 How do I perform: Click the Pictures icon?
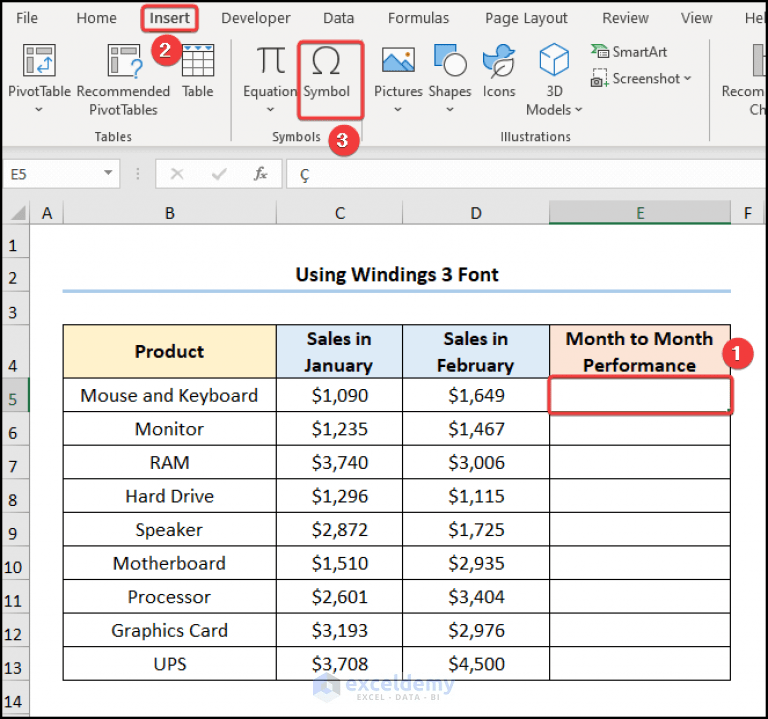398,60
